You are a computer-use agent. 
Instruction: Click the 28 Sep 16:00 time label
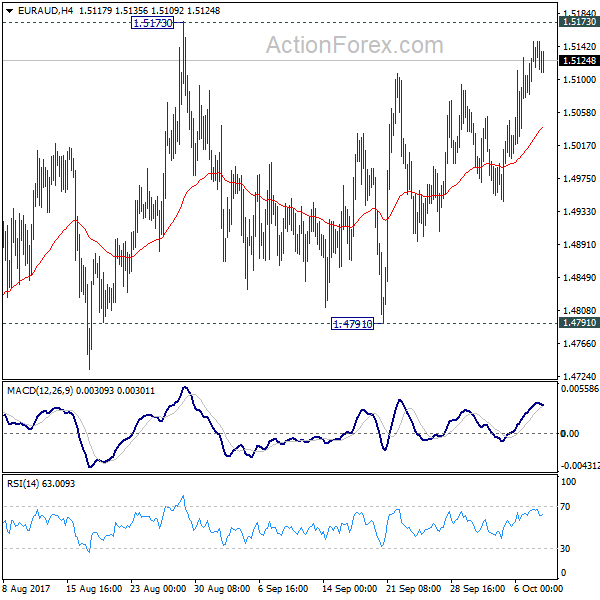pyautogui.click(x=478, y=588)
